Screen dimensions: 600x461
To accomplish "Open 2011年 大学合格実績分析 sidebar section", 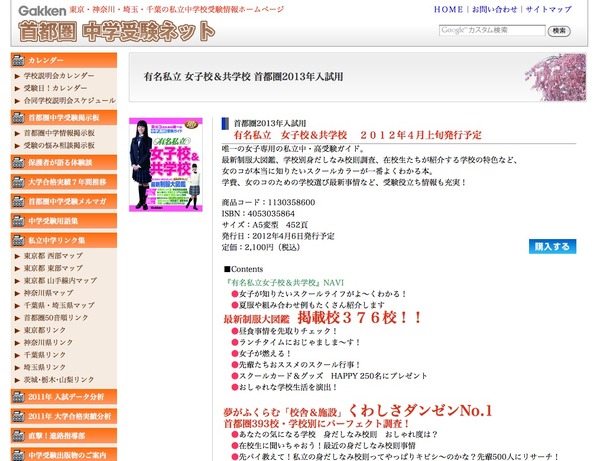I will [64, 416].
